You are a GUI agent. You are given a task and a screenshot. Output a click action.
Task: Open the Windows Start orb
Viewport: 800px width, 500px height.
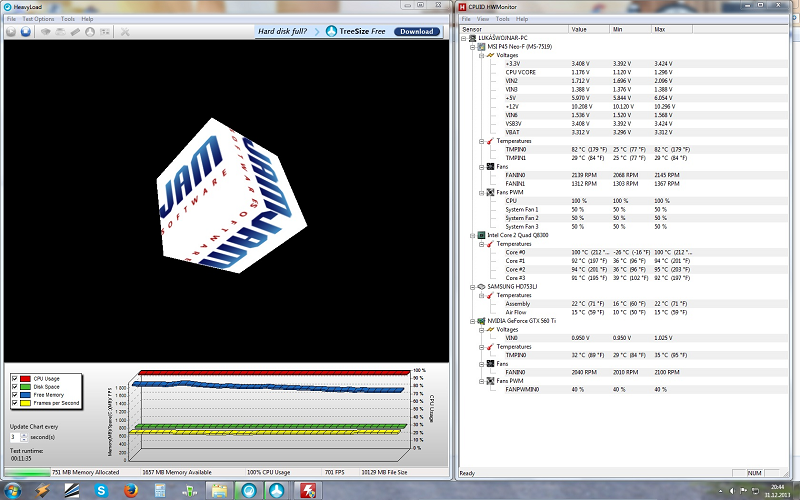click(12, 490)
